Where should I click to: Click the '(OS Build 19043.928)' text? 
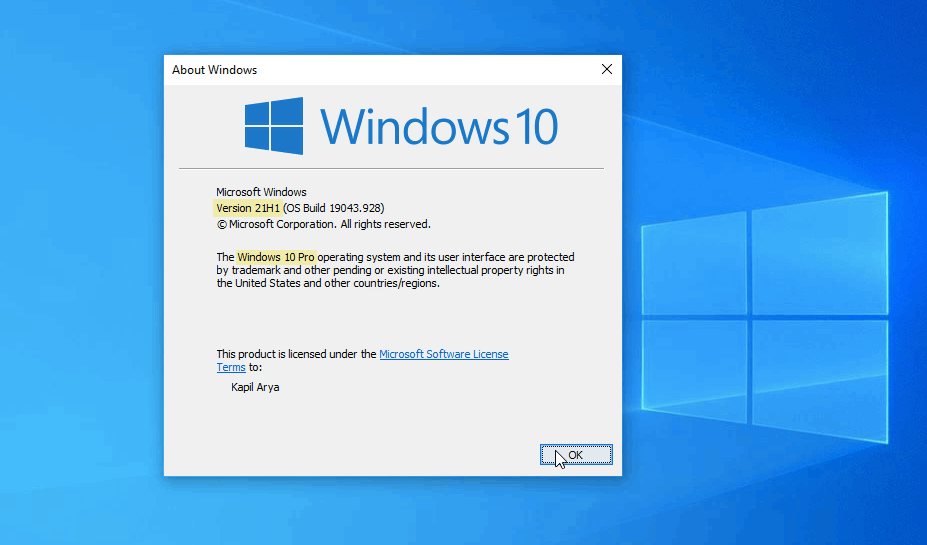(333, 208)
